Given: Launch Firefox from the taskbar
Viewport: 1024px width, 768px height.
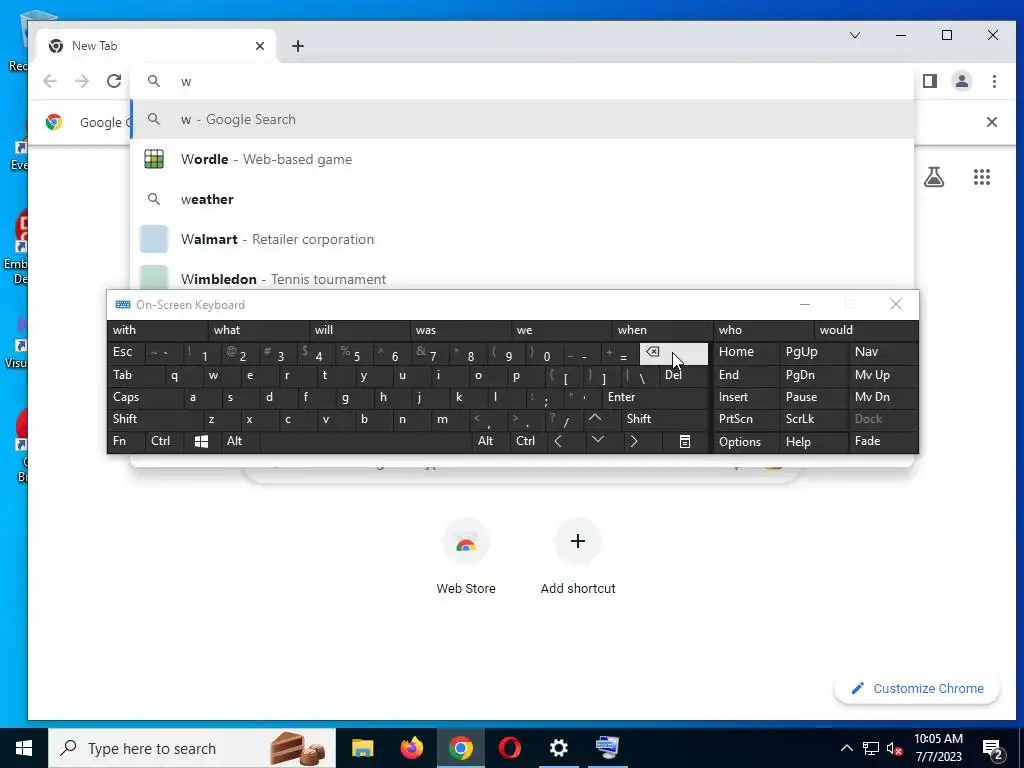Looking at the screenshot, I should click(x=411, y=748).
